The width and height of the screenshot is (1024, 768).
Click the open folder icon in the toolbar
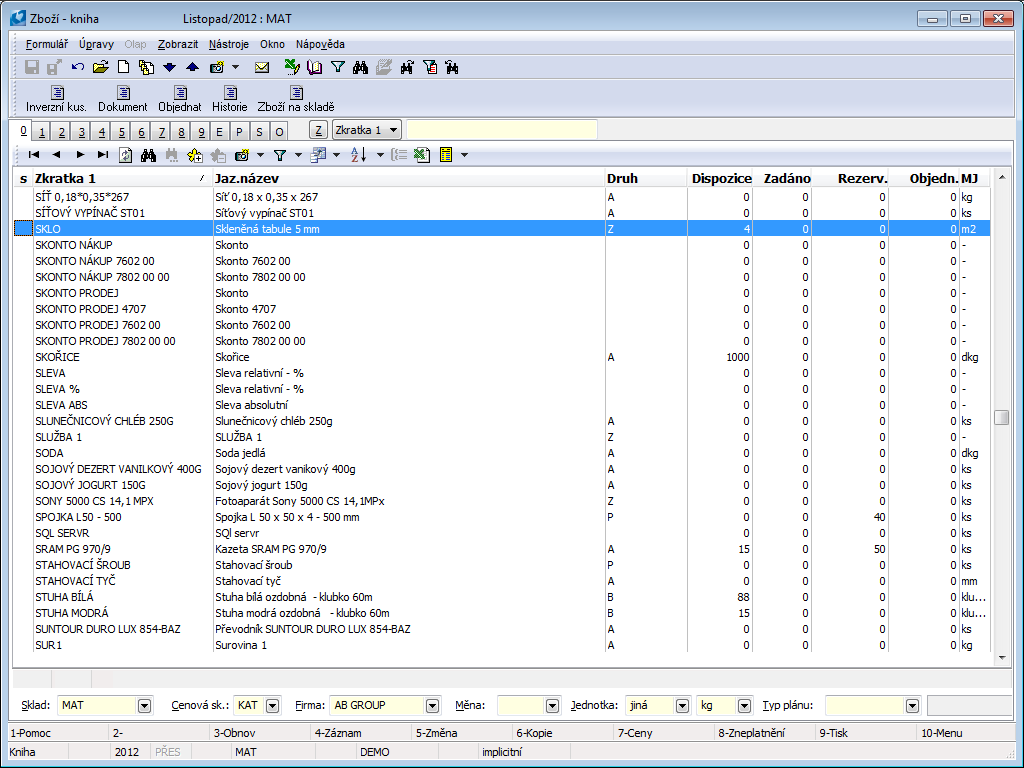100,68
